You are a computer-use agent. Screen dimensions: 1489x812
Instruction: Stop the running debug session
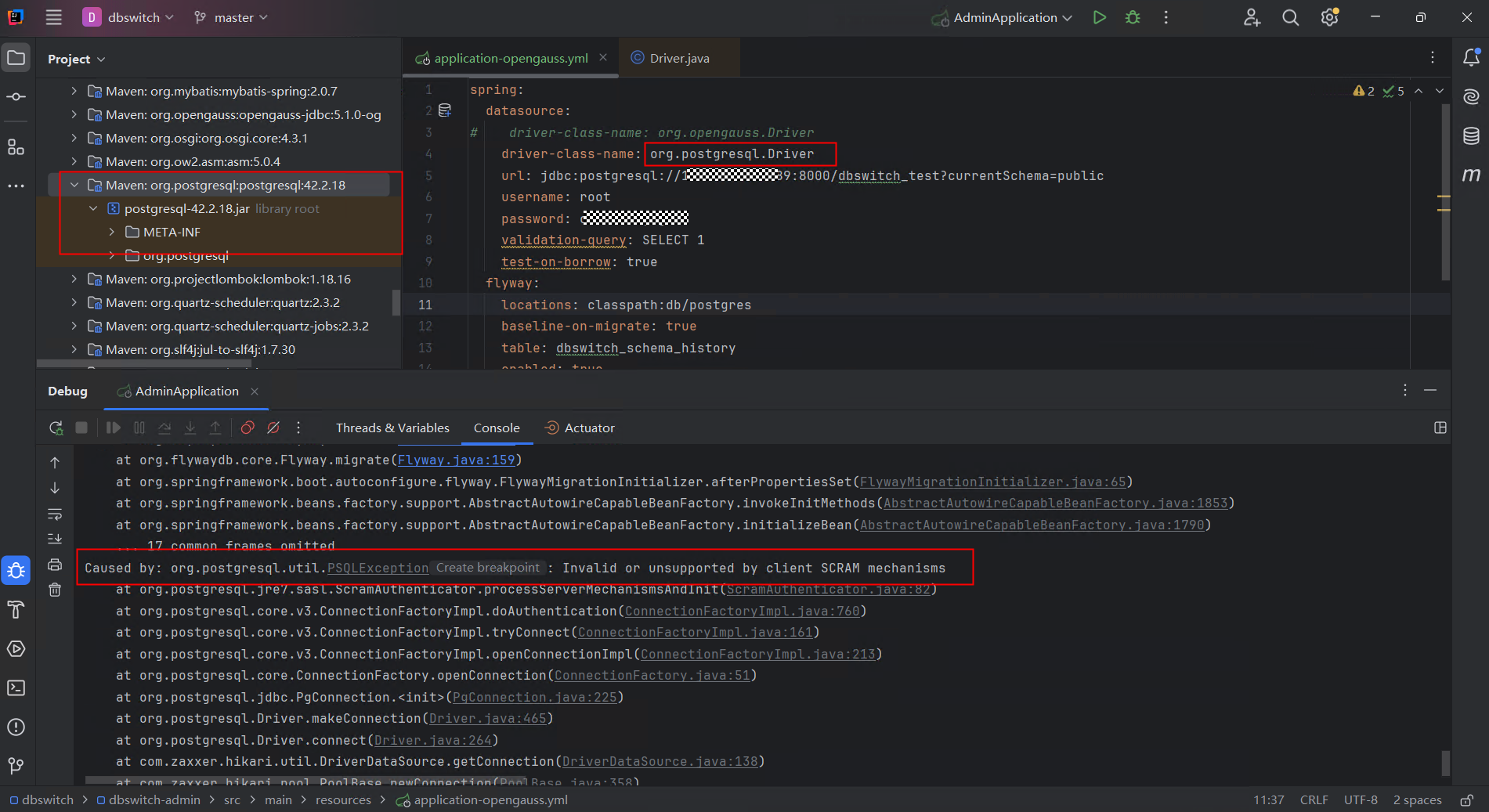(x=81, y=428)
